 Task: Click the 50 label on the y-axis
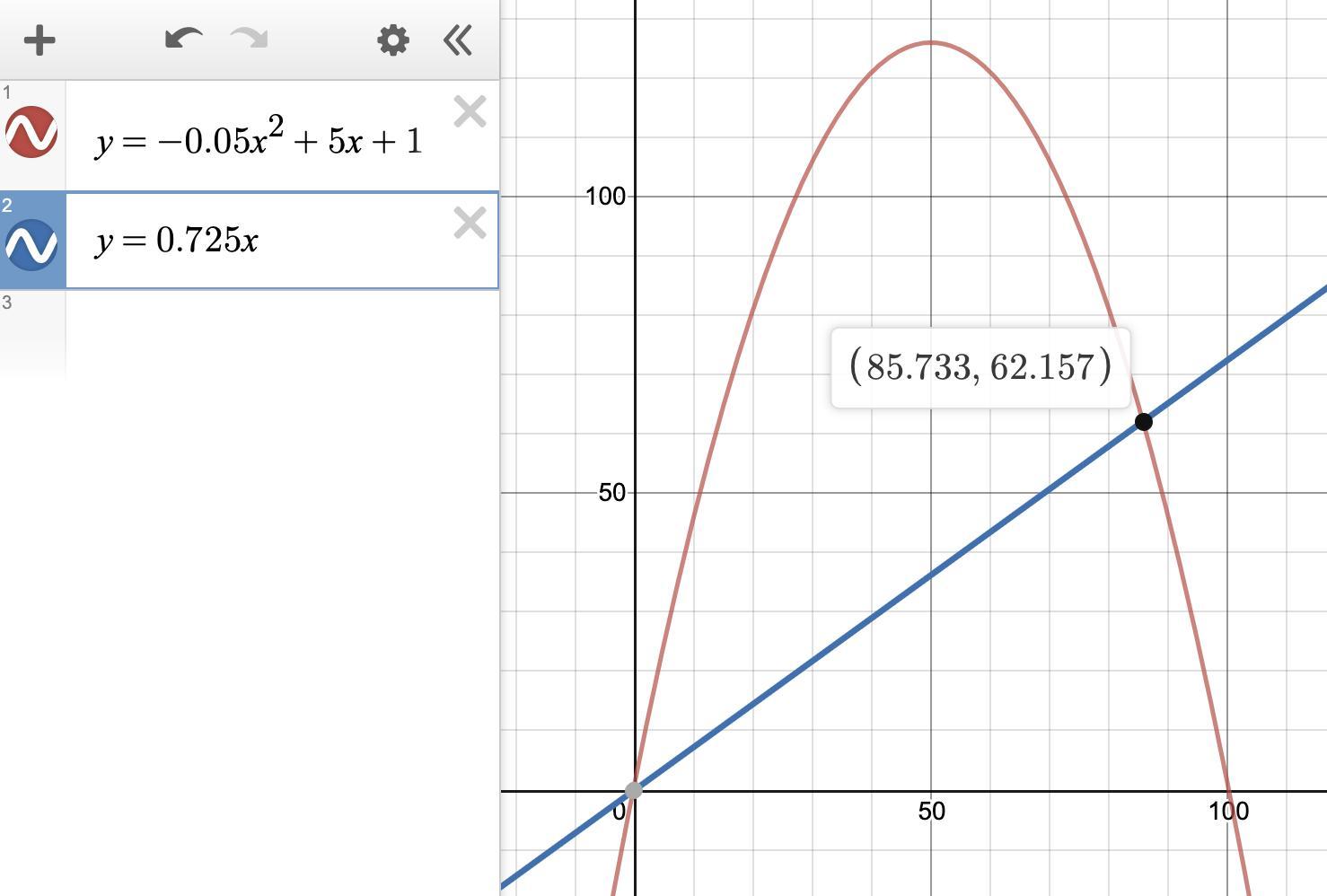pyautogui.click(x=611, y=493)
